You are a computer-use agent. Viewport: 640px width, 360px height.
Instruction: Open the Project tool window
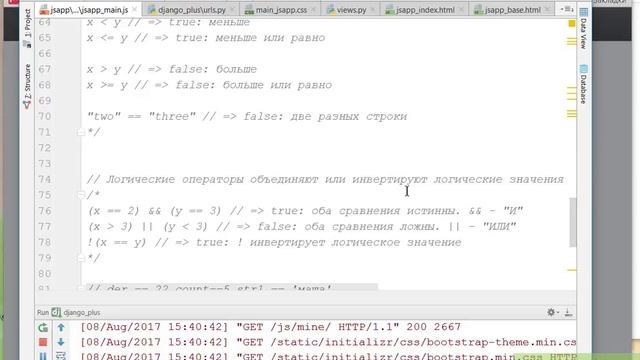[x=27, y=28]
